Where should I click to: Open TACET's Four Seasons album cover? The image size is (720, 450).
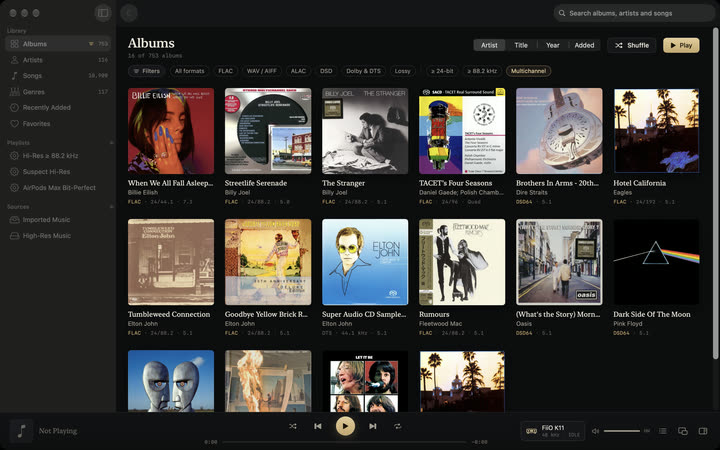coord(462,131)
